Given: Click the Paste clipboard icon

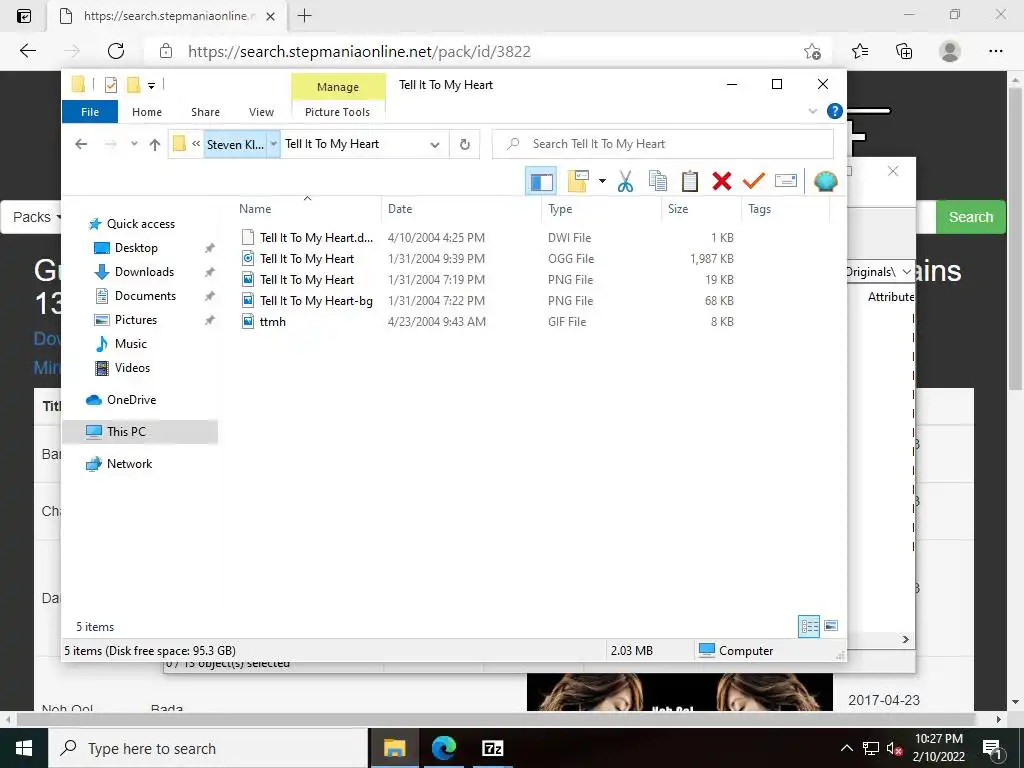Looking at the screenshot, I should pos(690,181).
